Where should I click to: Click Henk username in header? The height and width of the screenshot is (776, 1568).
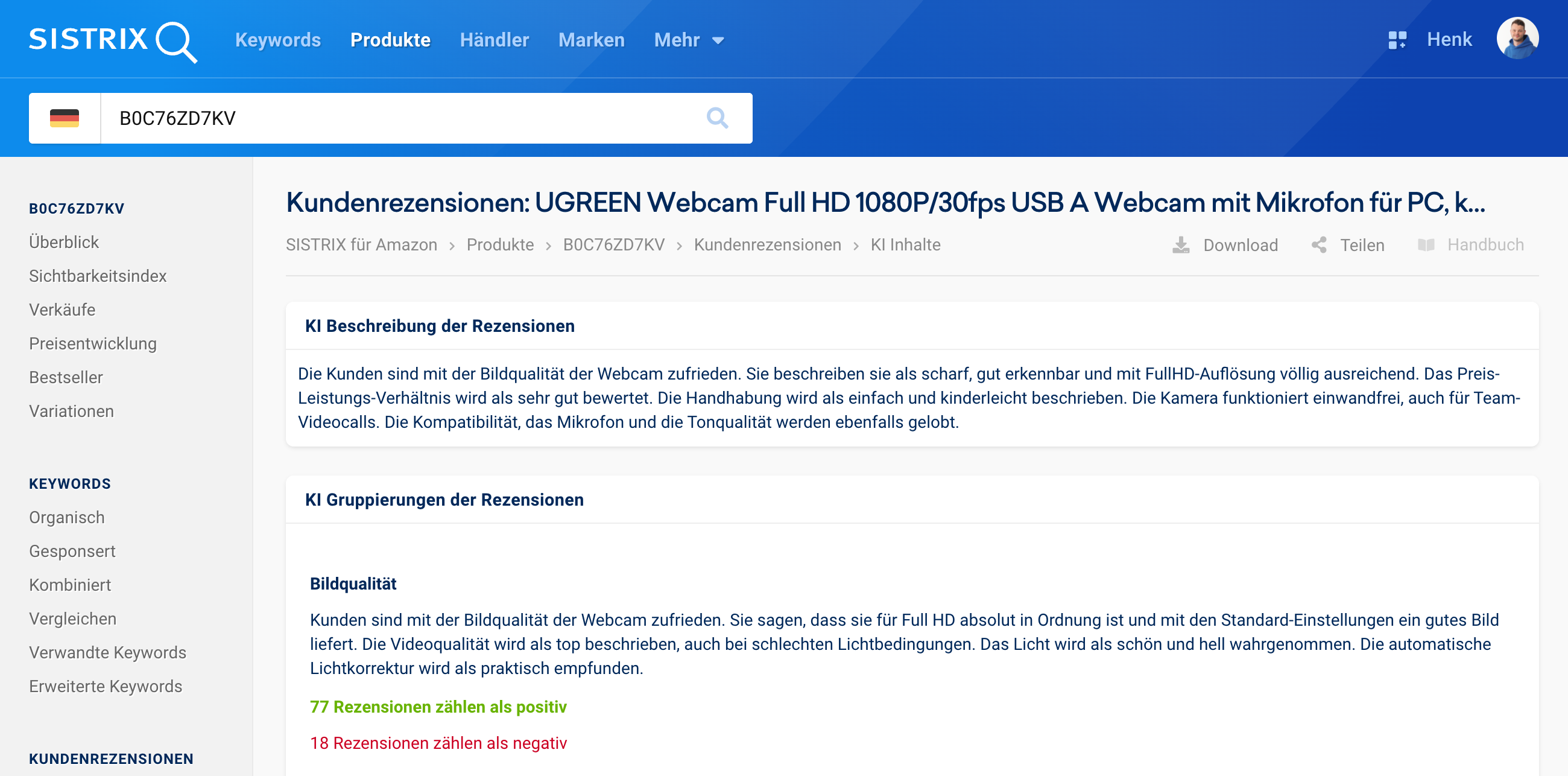1449,40
